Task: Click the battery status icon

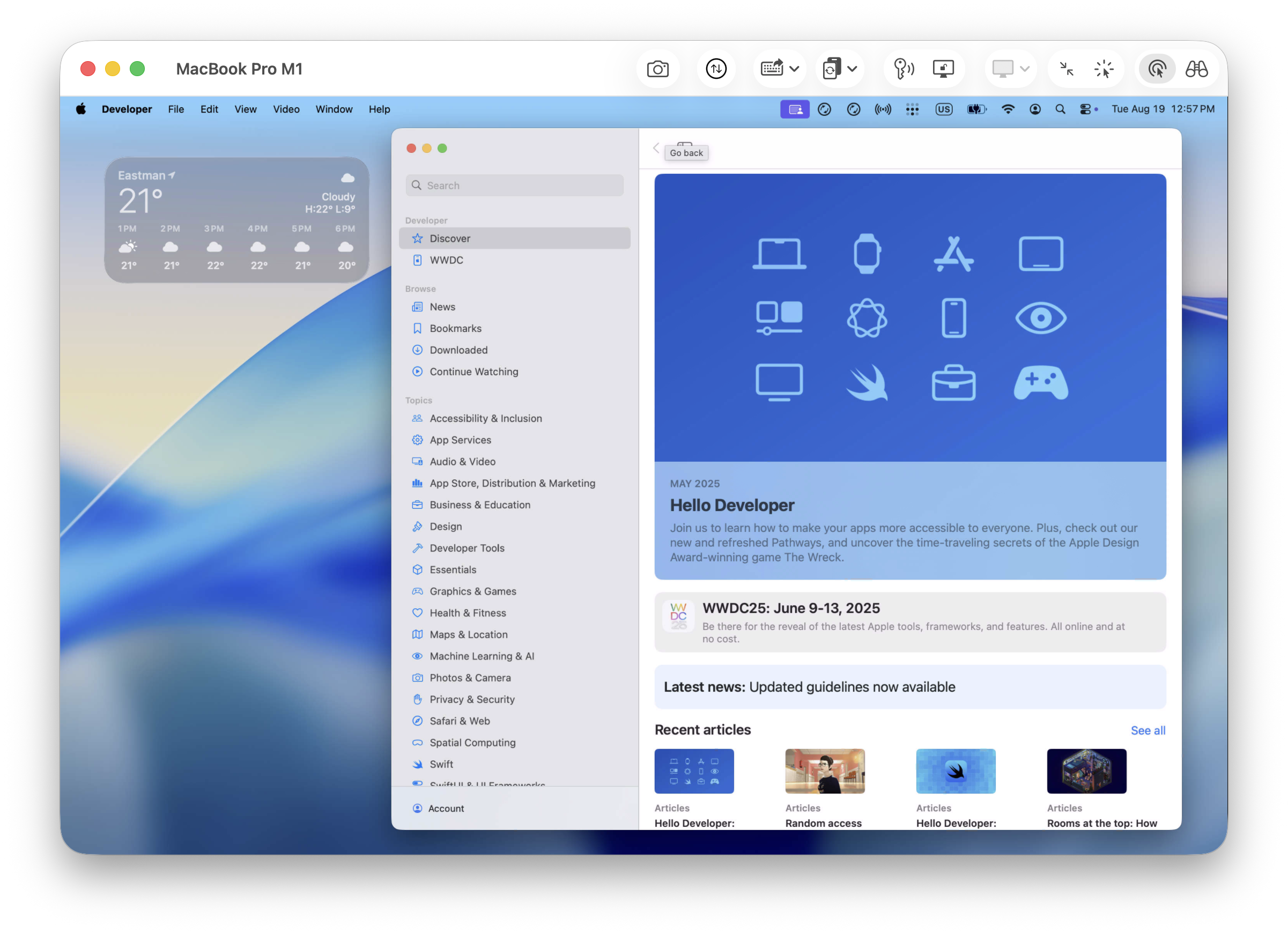Action: pos(976,109)
